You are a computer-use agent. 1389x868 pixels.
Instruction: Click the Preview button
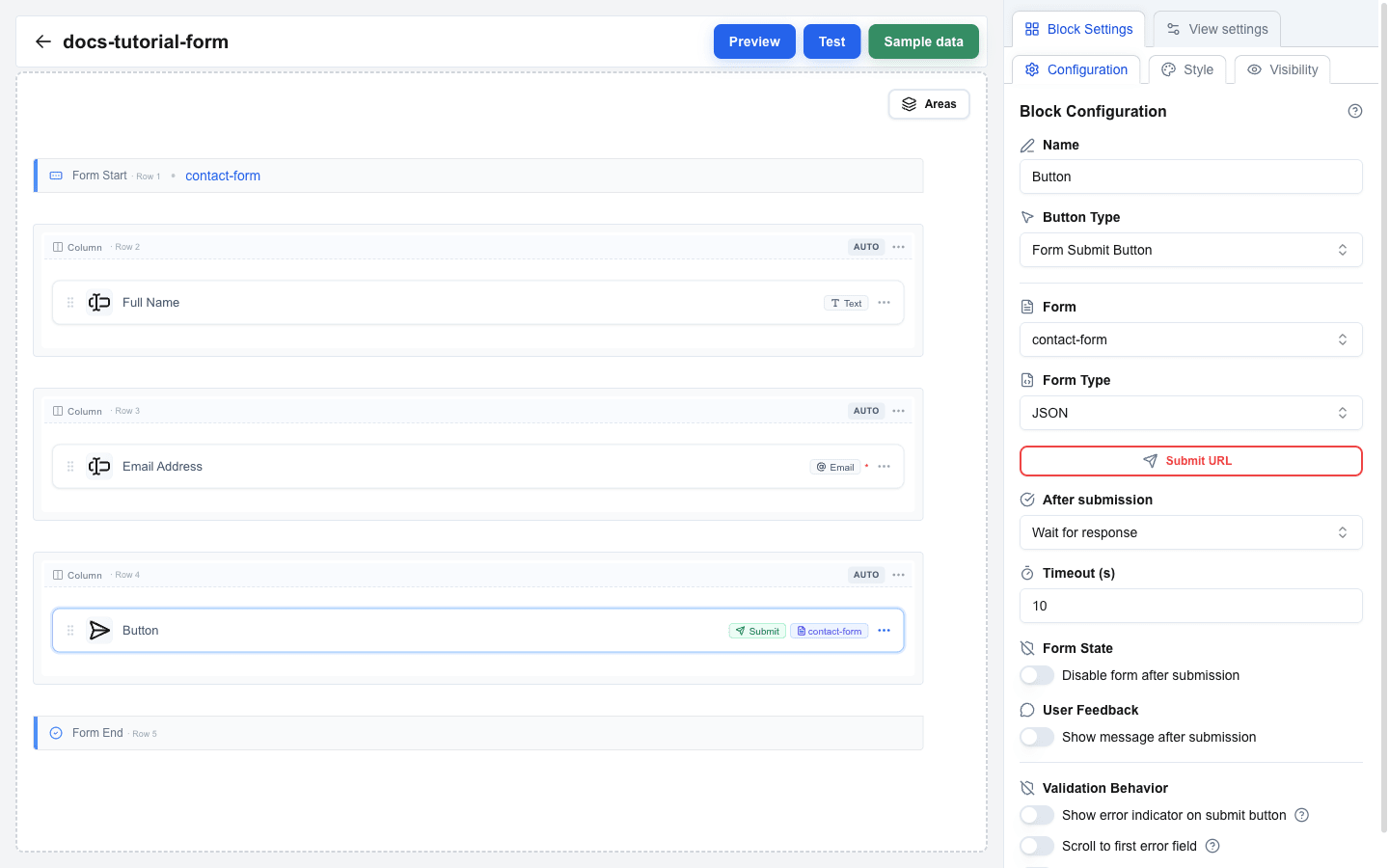[754, 41]
